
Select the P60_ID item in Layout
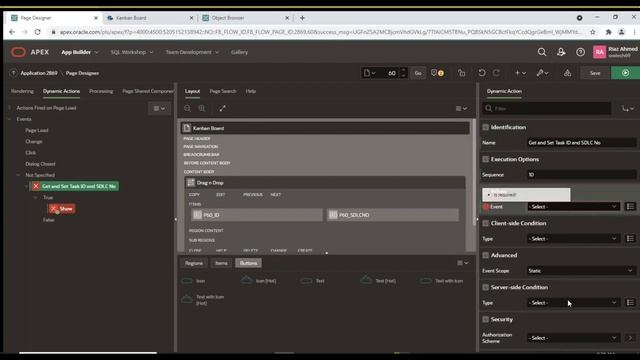pos(257,215)
